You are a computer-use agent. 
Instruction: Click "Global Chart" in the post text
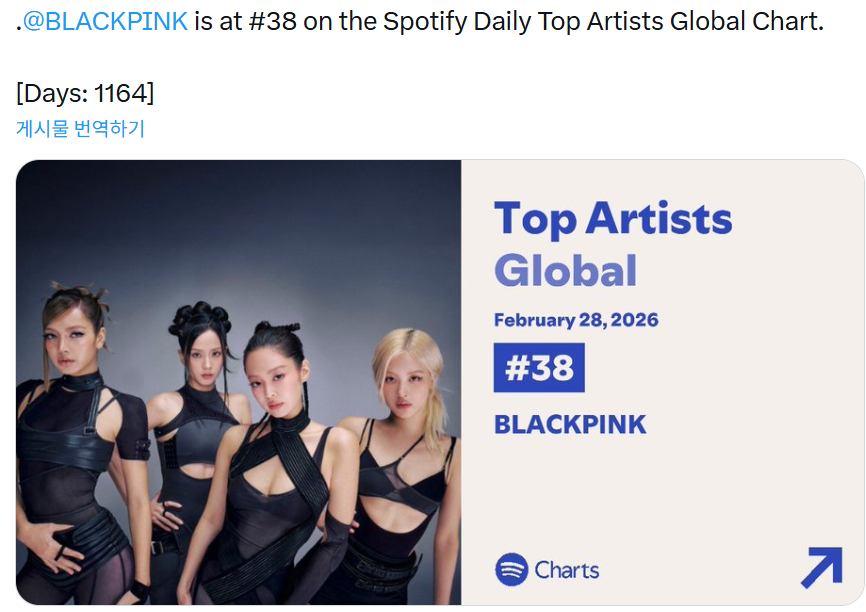click(740, 22)
